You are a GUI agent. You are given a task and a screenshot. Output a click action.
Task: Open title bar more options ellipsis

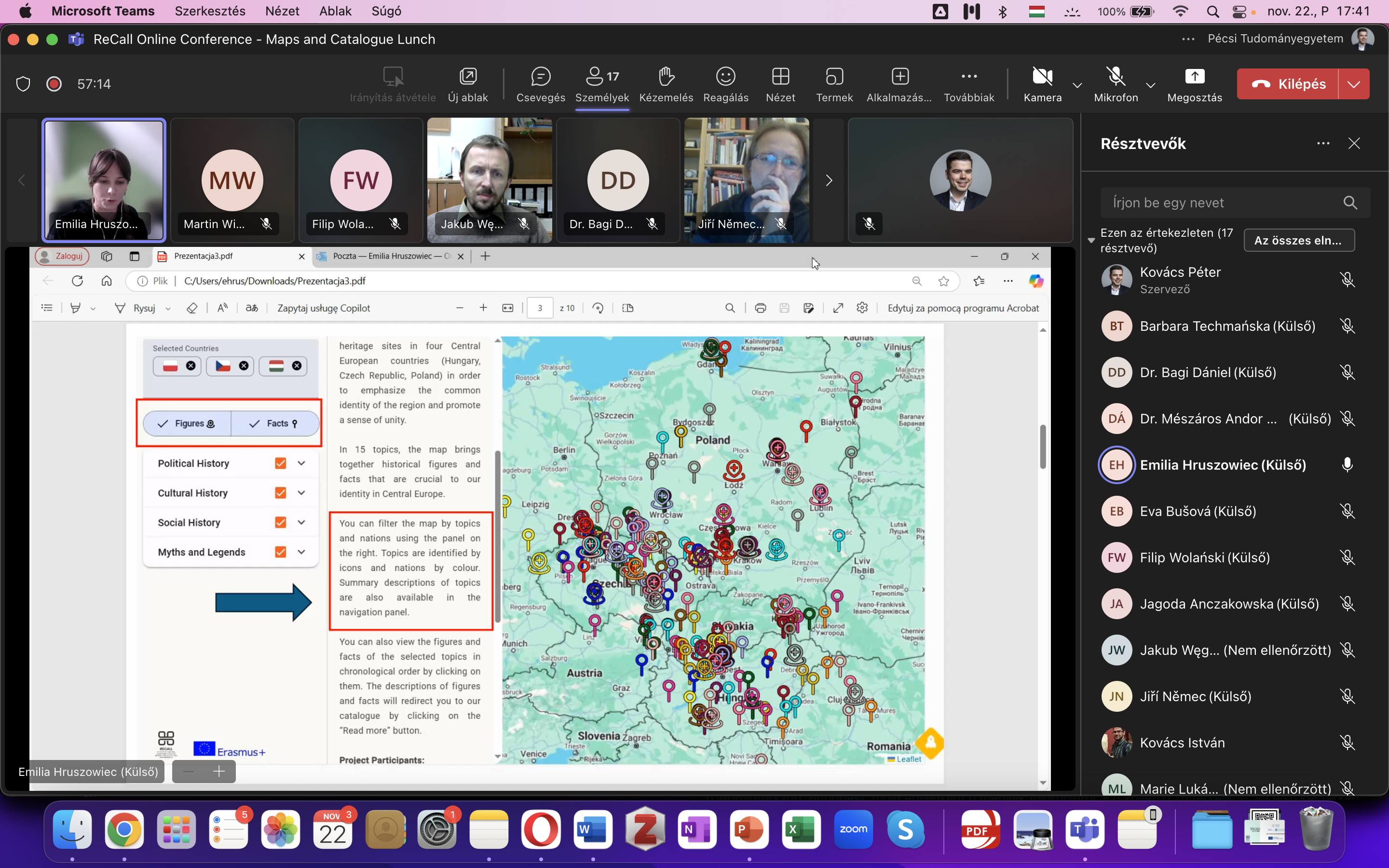click(1188, 39)
